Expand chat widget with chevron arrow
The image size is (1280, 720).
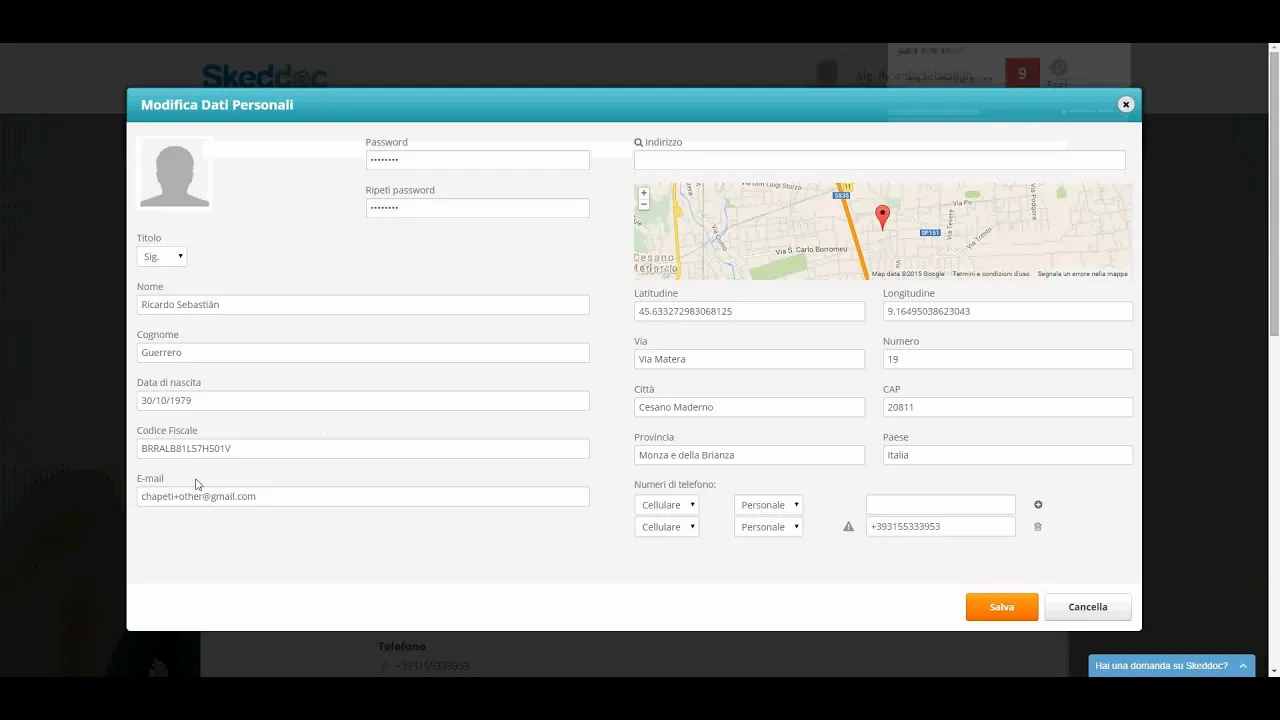pos(1243,666)
